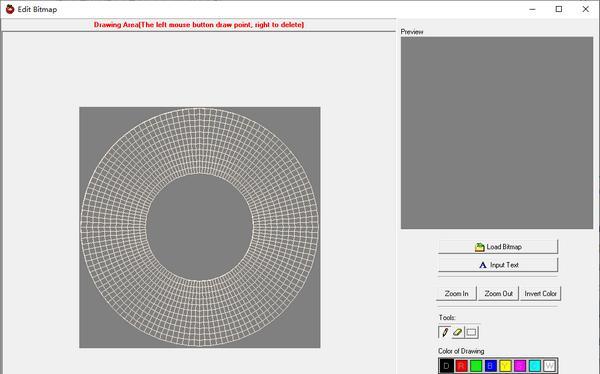Click the Load Bitmap button

pyautogui.click(x=498, y=247)
